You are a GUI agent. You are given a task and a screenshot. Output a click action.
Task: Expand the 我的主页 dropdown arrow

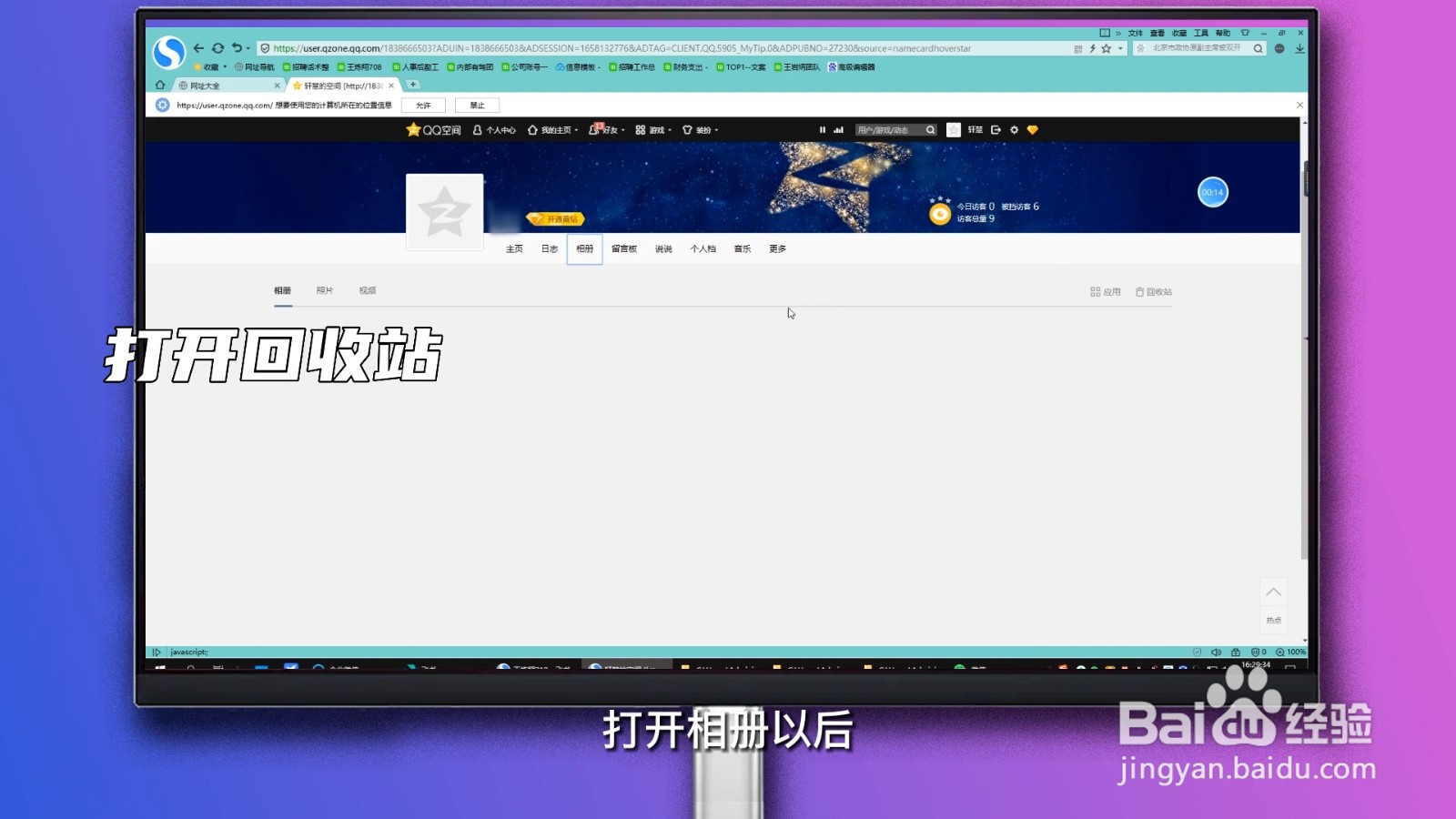point(576,130)
